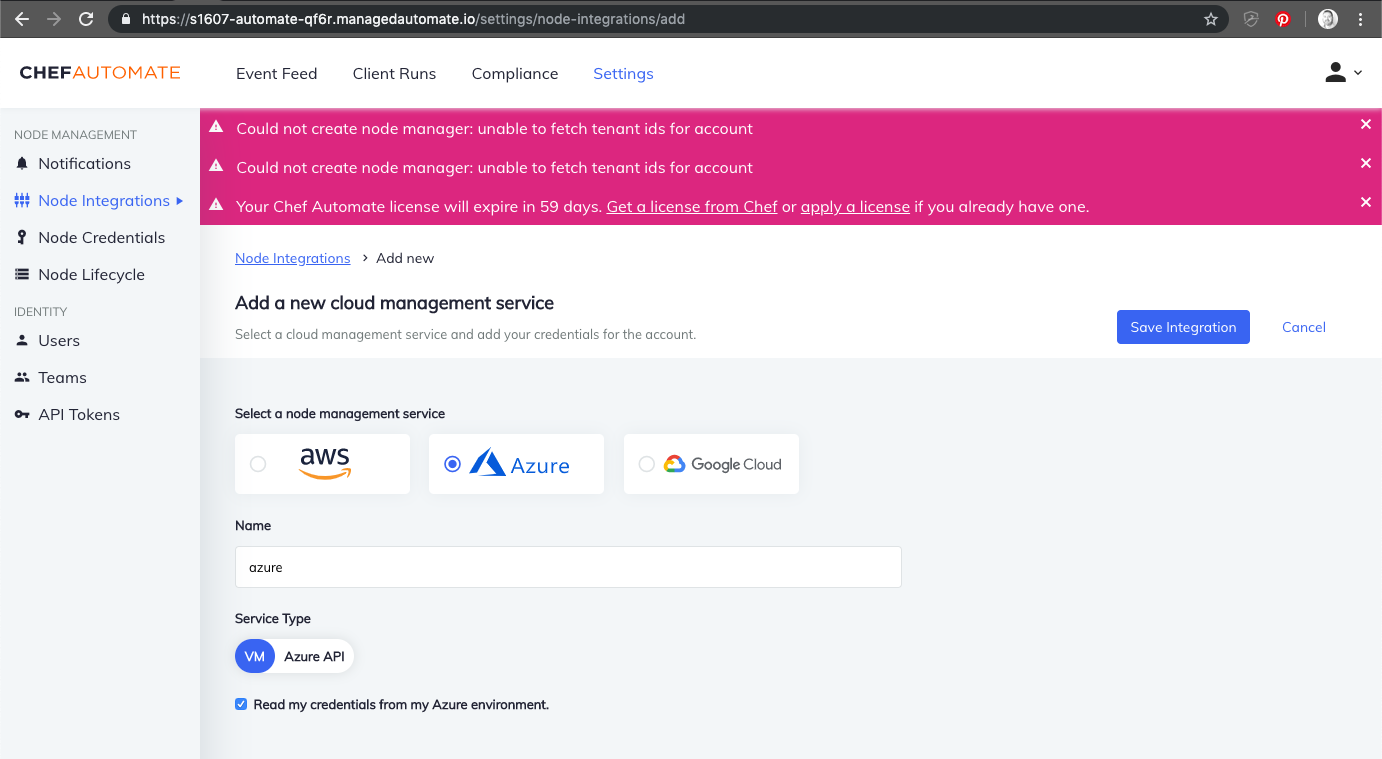Click the Node Credentials key icon
The width and height of the screenshot is (1382, 759).
[x=22, y=237]
